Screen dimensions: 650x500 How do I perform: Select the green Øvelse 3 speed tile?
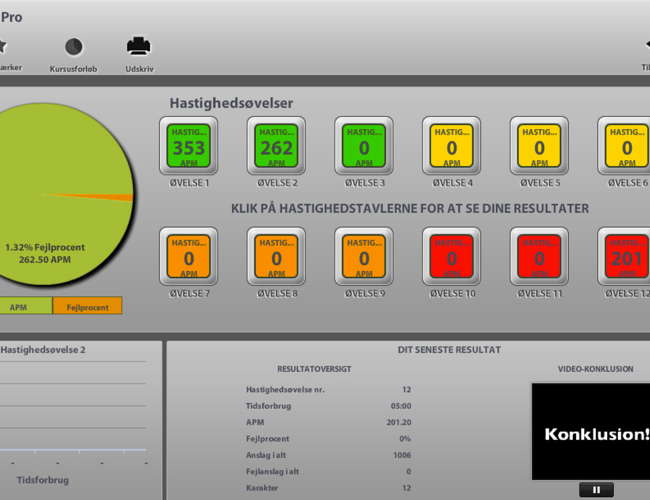[364, 146]
